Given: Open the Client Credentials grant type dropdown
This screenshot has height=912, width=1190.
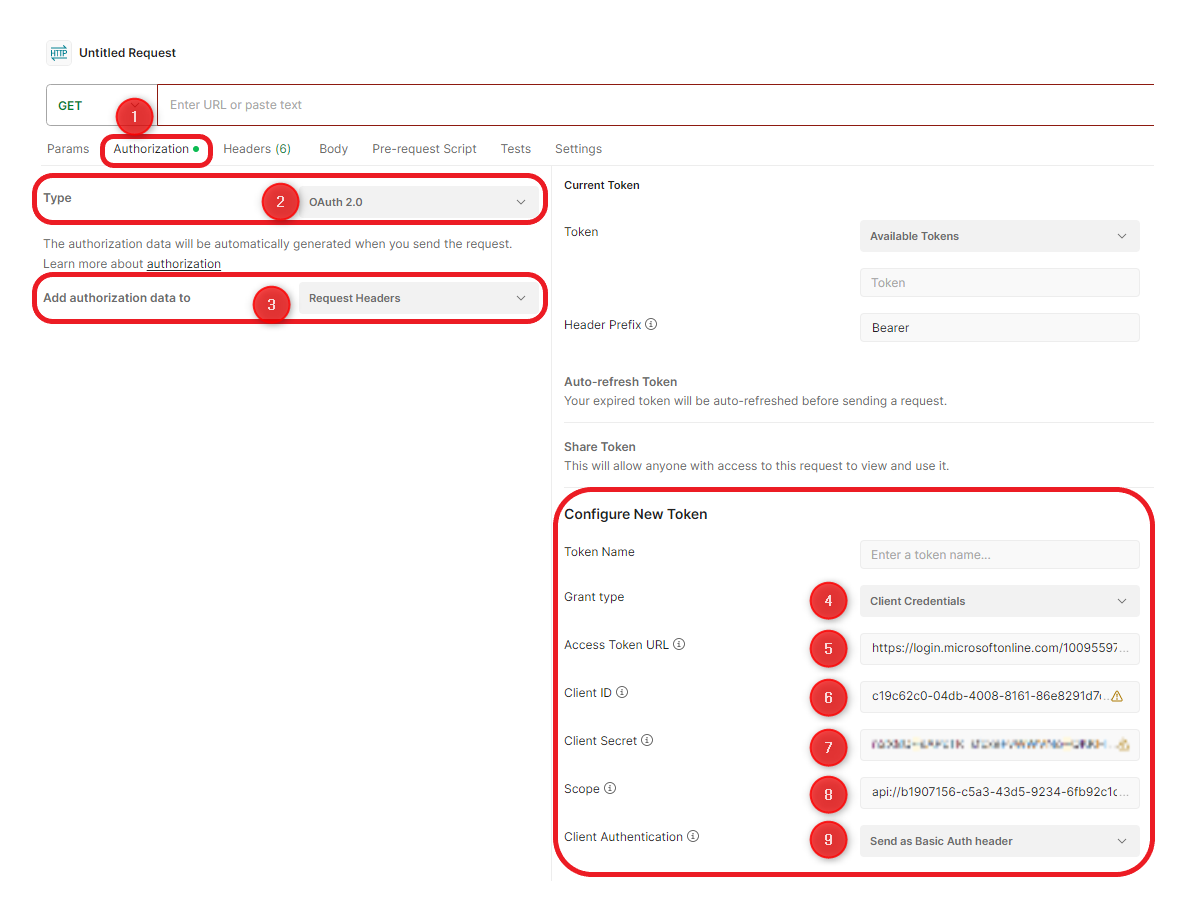Looking at the screenshot, I should (999, 601).
